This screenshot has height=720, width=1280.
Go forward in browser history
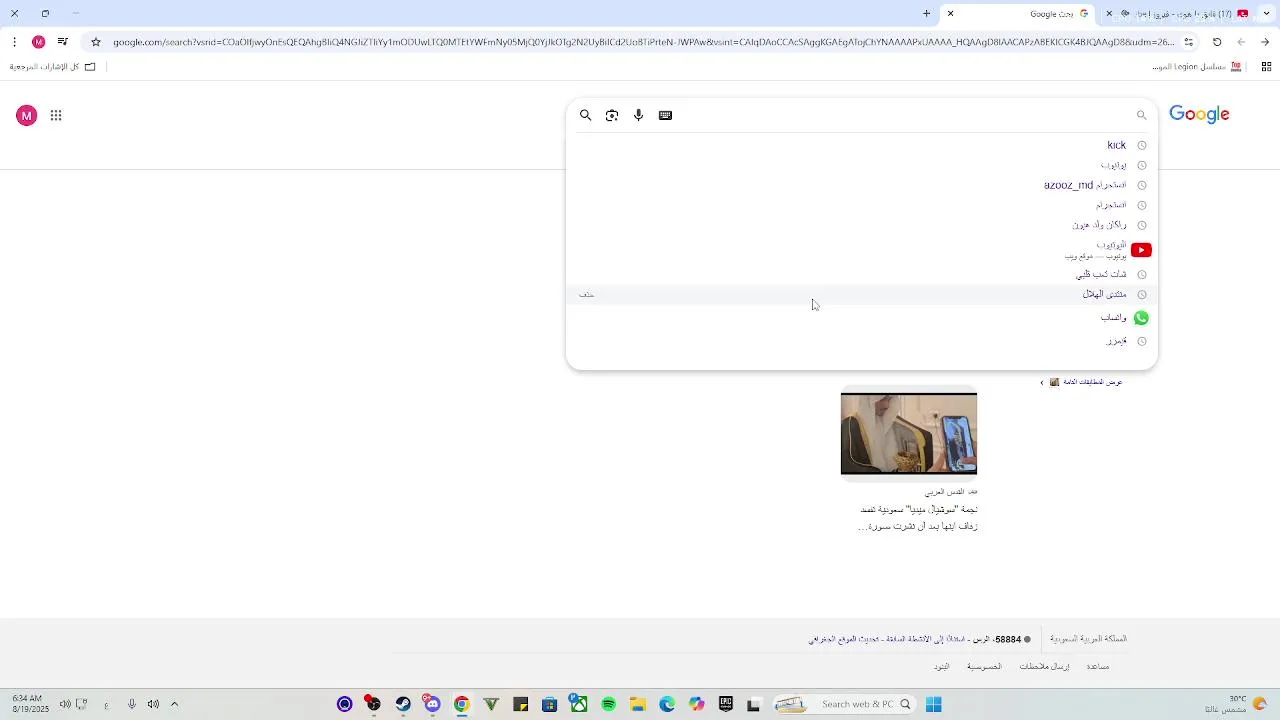(x=1241, y=42)
